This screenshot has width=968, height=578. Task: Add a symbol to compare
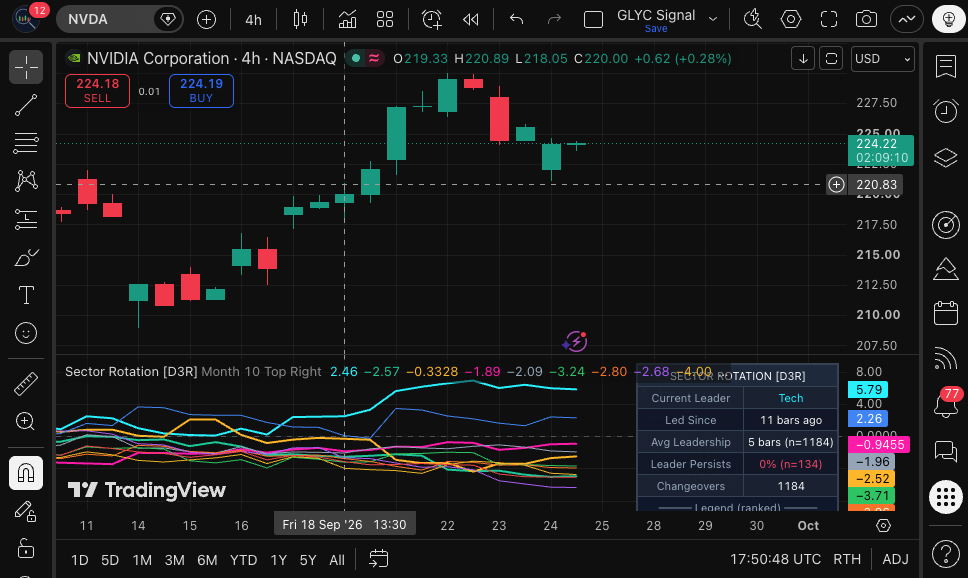click(x=206, y=19)
